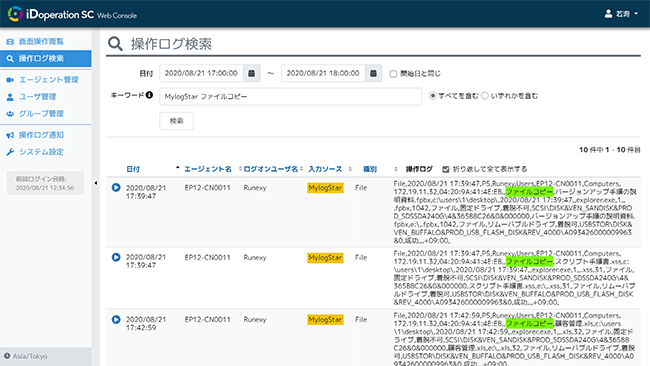Click the keyword info icon next to キーワード
Screen dimensions: 650x366
click(149, 95)
